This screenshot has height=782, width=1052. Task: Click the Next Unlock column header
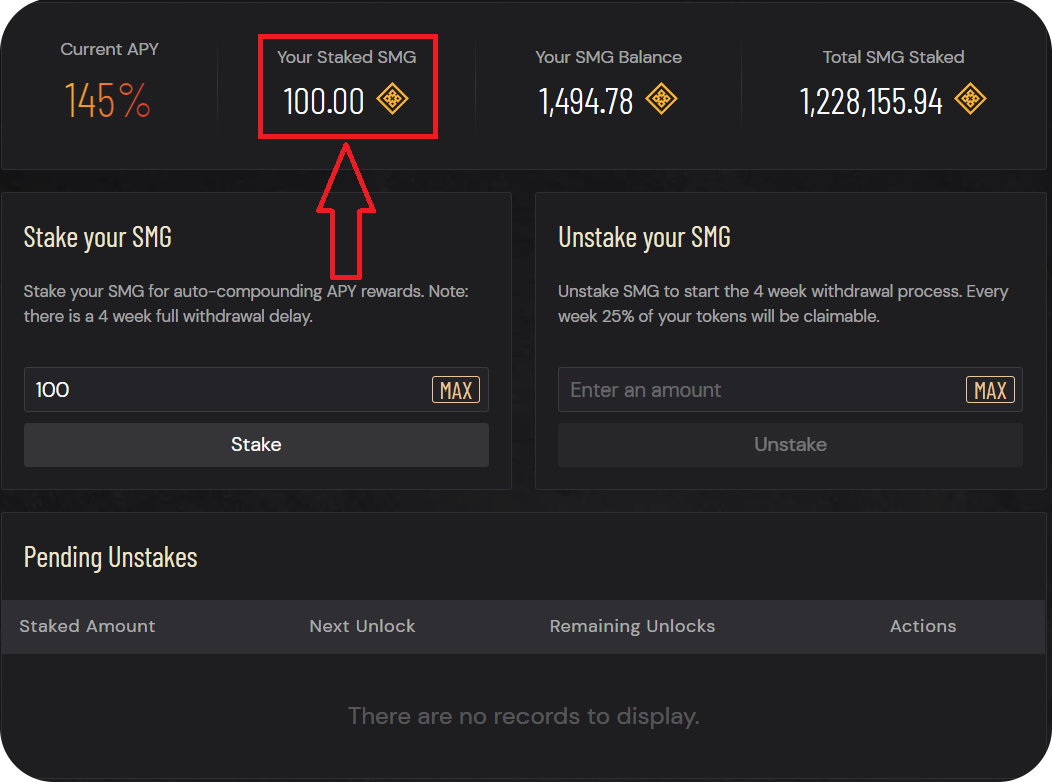coord(362,626)
